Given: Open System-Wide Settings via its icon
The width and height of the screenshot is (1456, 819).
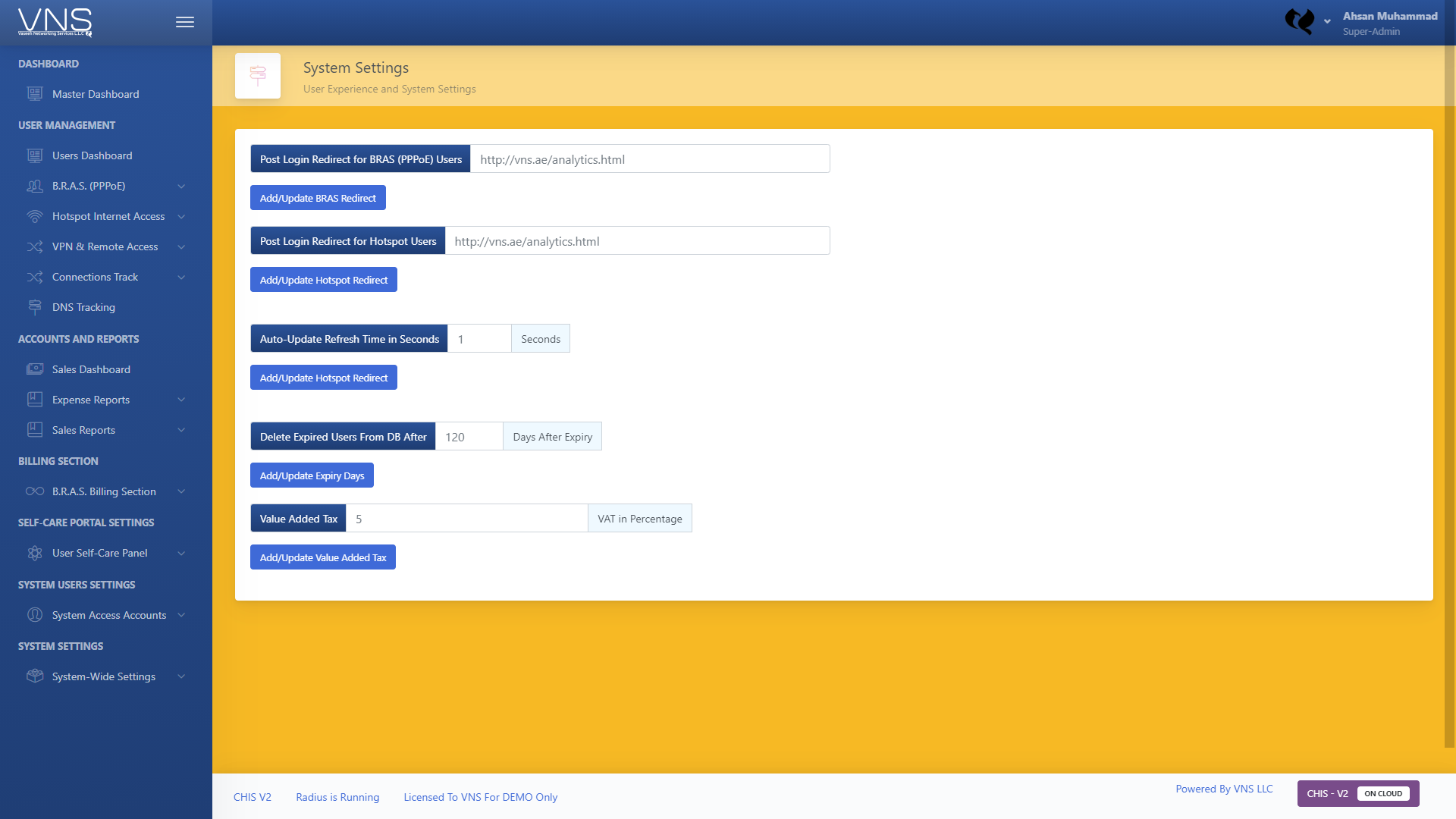Looking at the screenshot, I should [x=35, y=676].
